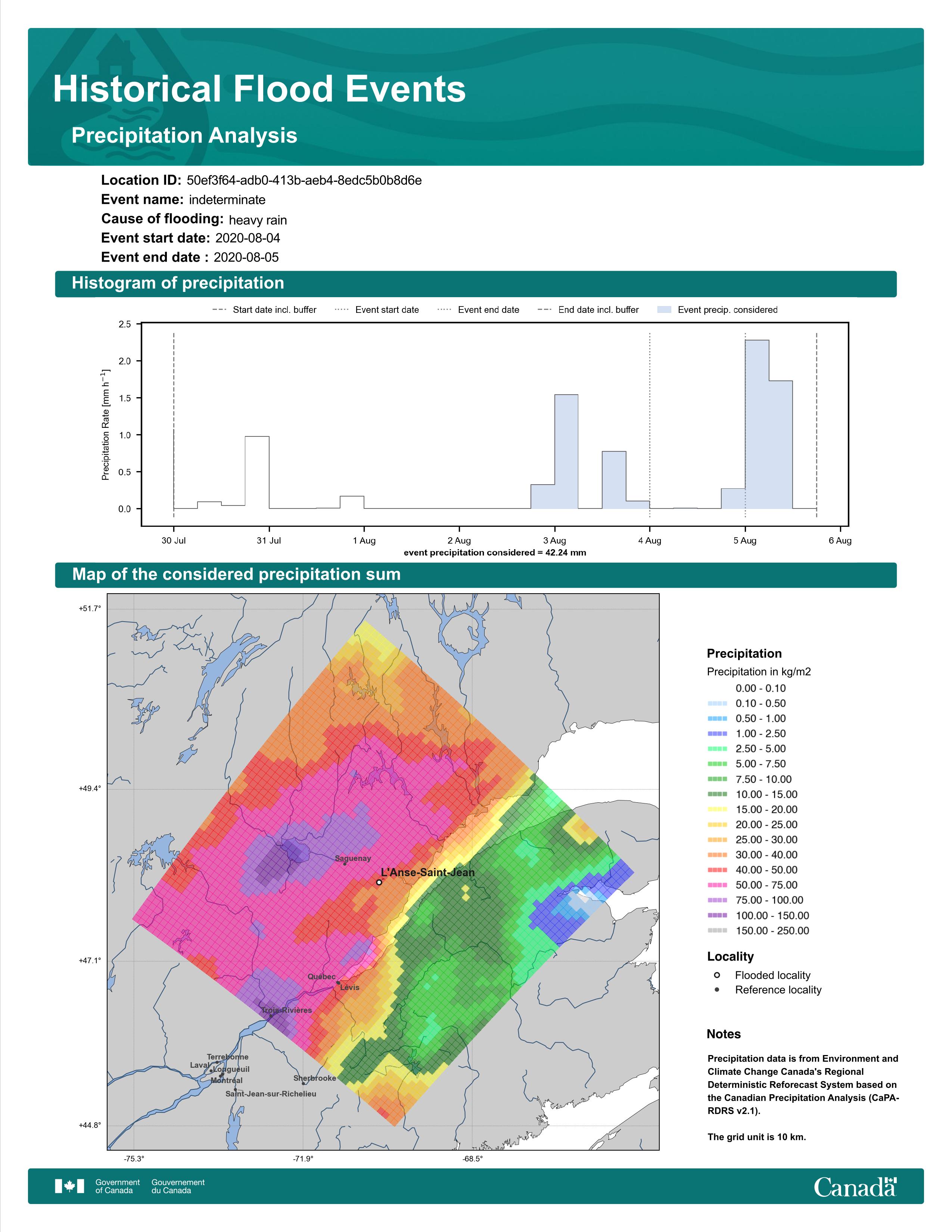
Task: Click the '3 Aug' x-axis tick label
Action: coord(554,541)
